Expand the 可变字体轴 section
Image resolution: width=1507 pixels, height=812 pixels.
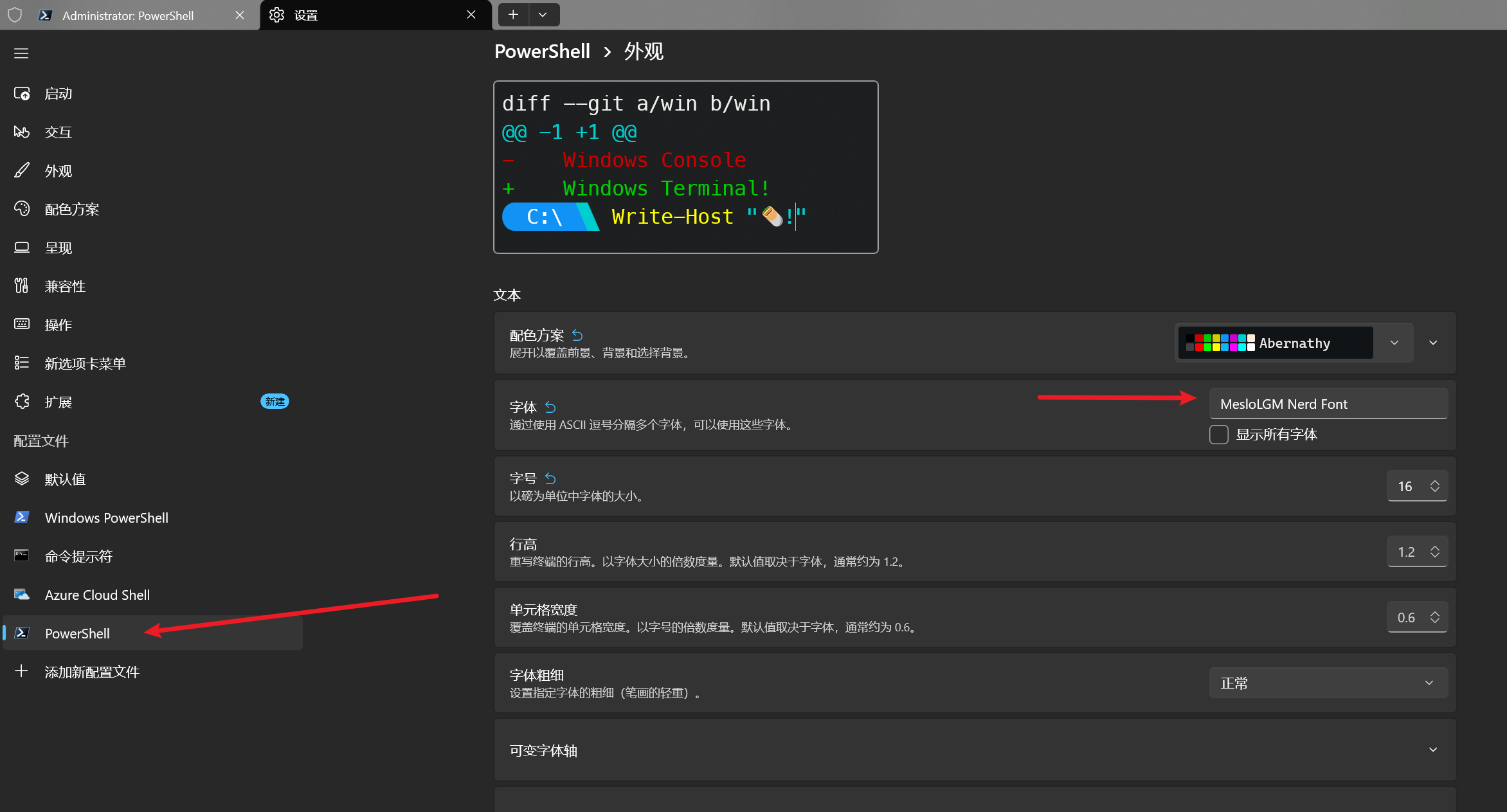[975, 750]
